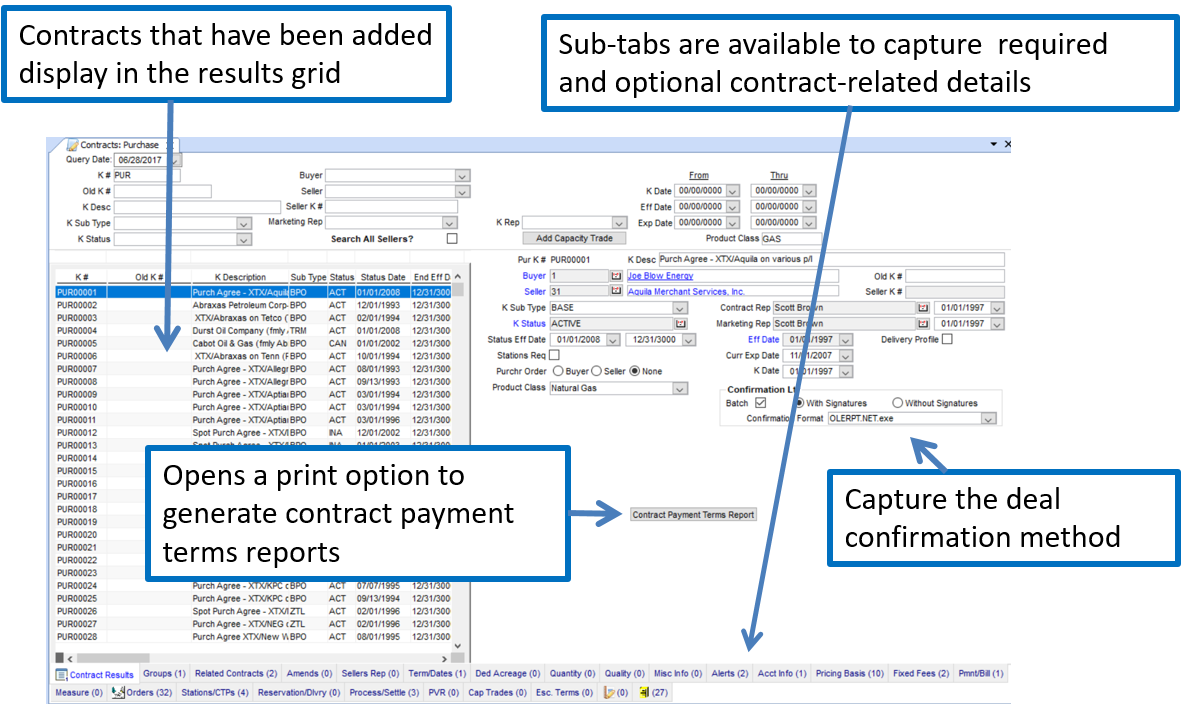Check the Delivery Profile checkbox
This screenshot has width=1183, height=706.
point(947,339)
